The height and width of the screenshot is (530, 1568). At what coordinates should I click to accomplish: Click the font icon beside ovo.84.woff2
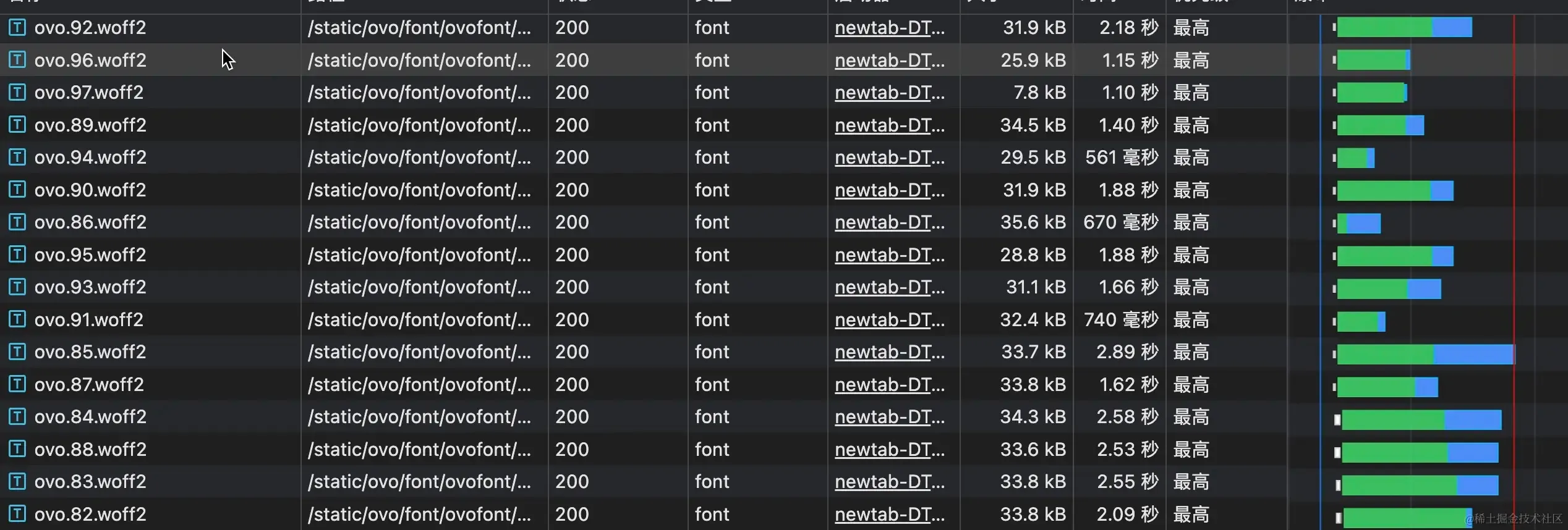(x=17, y=416)
